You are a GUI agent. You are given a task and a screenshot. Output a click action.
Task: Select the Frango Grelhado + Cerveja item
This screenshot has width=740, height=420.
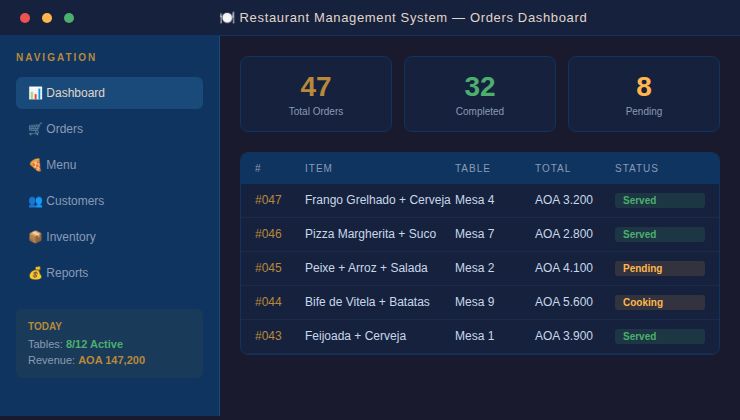tap(378, 200)
